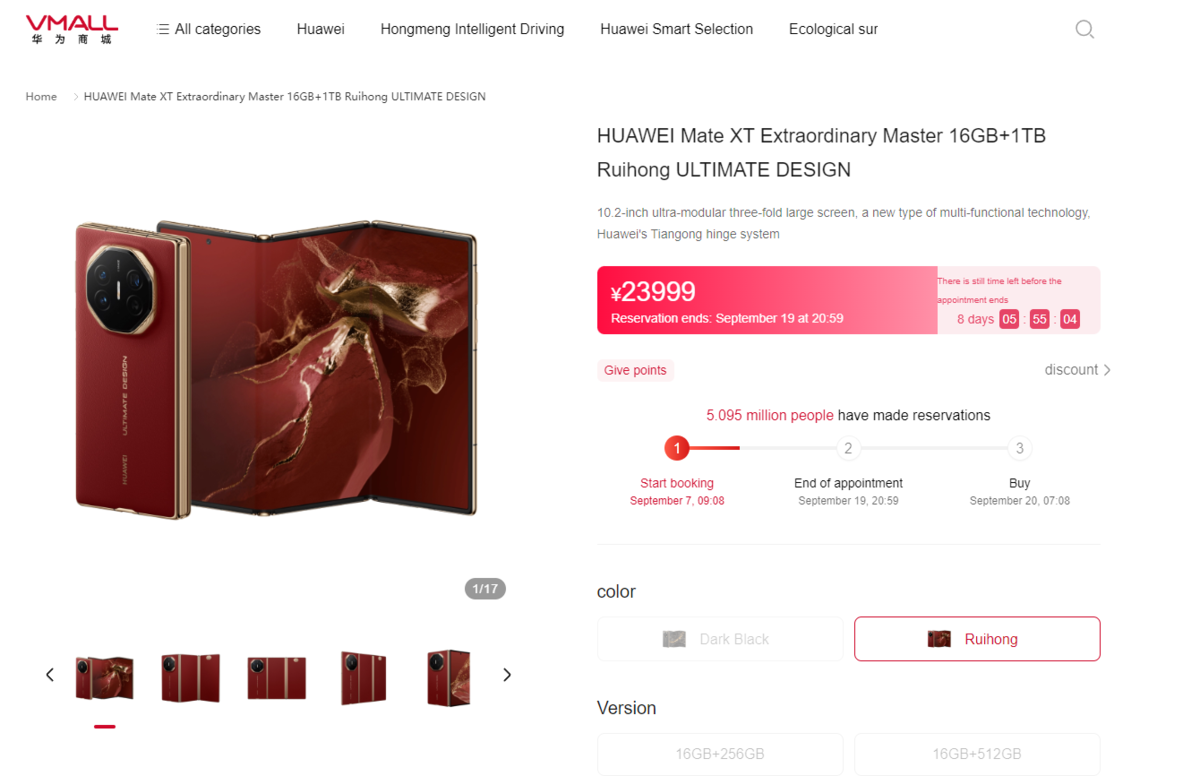Choose the 16GB+512GB version

click(977, 754)
